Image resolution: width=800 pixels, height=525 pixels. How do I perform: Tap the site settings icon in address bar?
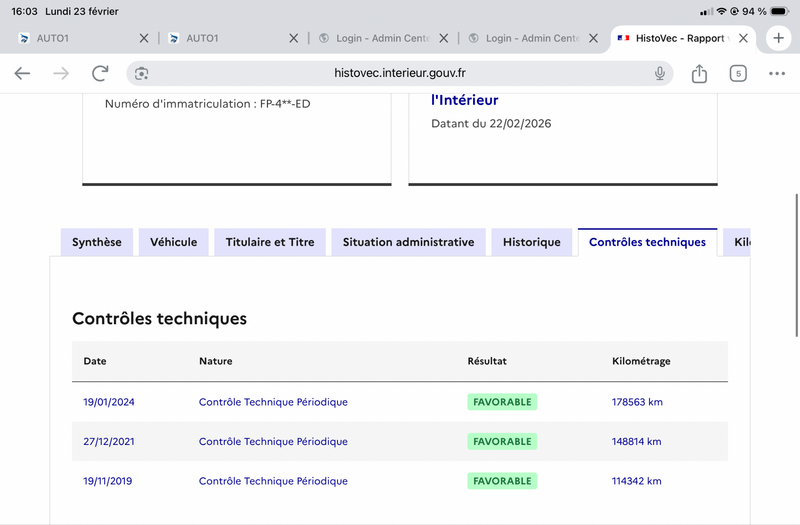[x=142, y=73]
